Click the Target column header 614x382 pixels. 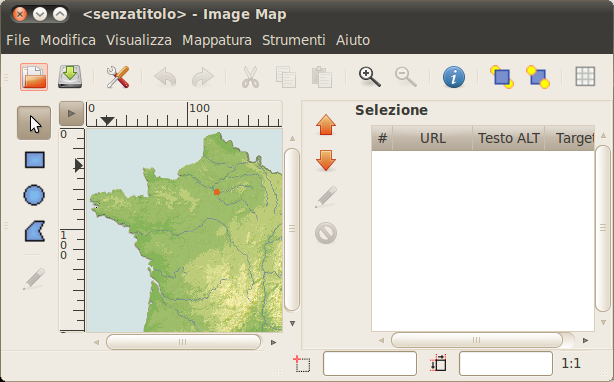pyautogui.click(x=570, y=138)
